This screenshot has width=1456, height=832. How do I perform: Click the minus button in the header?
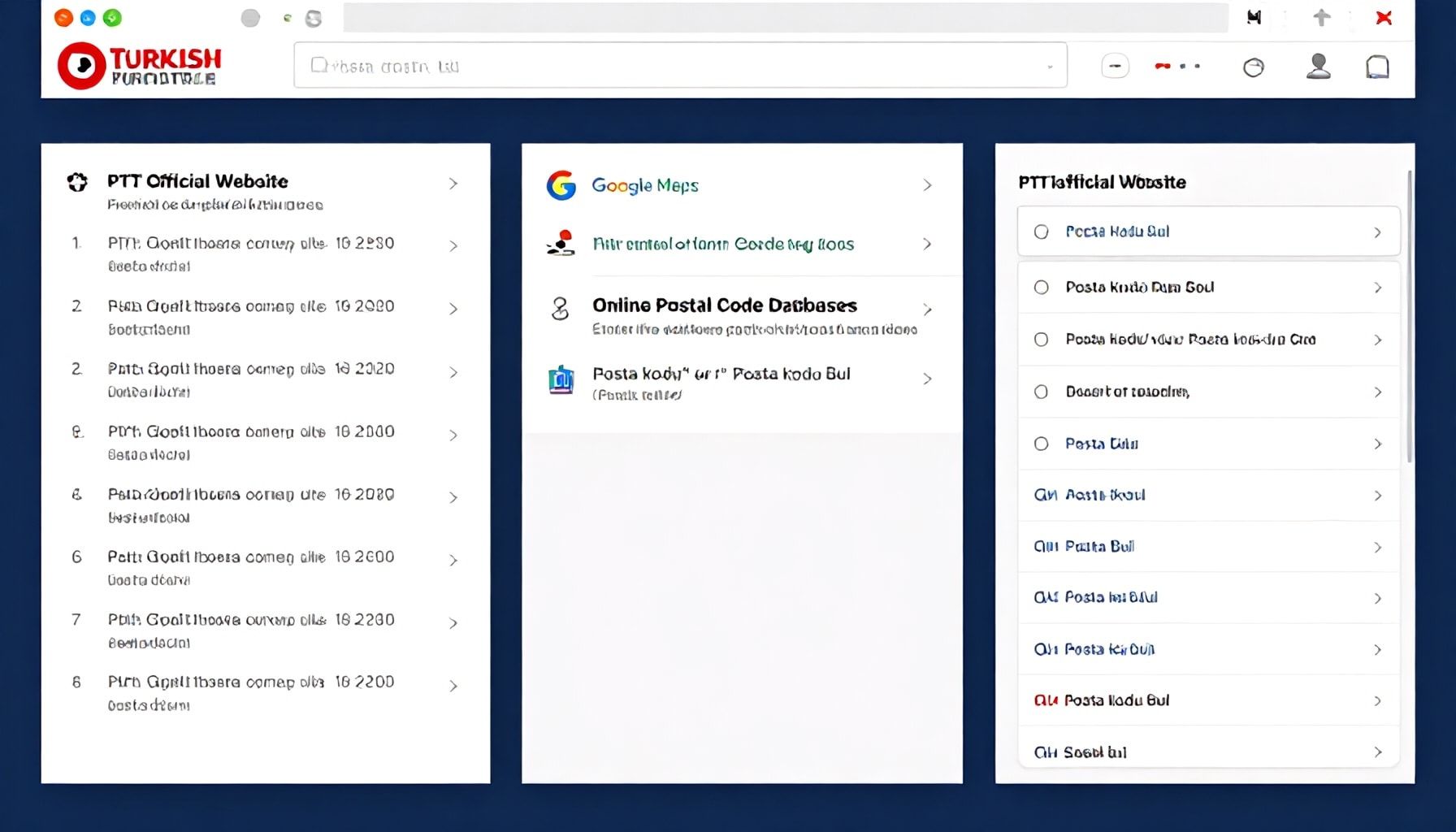(1115, 66)
